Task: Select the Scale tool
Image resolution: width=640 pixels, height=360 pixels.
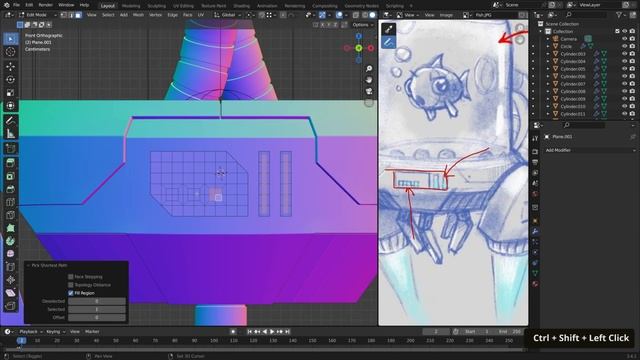Action: coord(11,92)
